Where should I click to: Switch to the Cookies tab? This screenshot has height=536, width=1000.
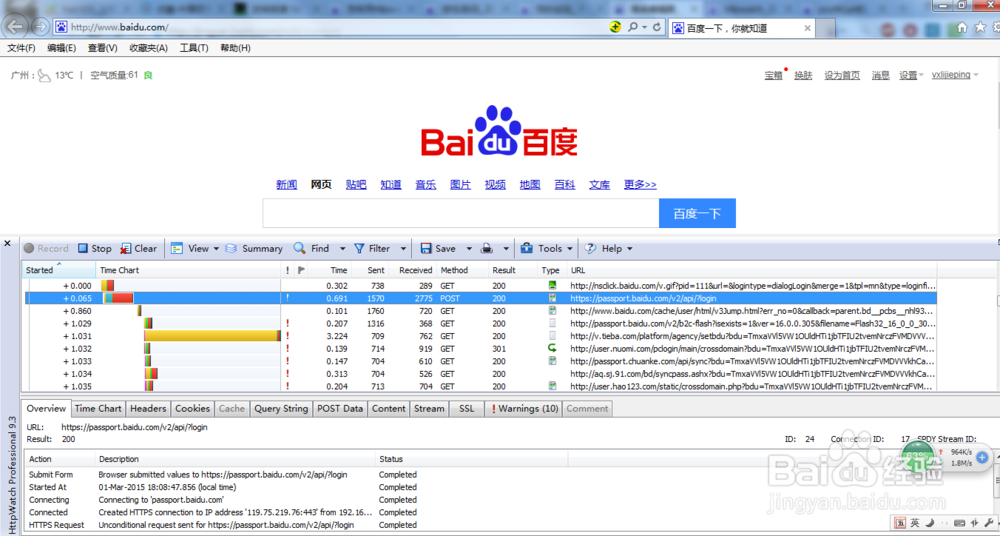(x=193, y=408)
